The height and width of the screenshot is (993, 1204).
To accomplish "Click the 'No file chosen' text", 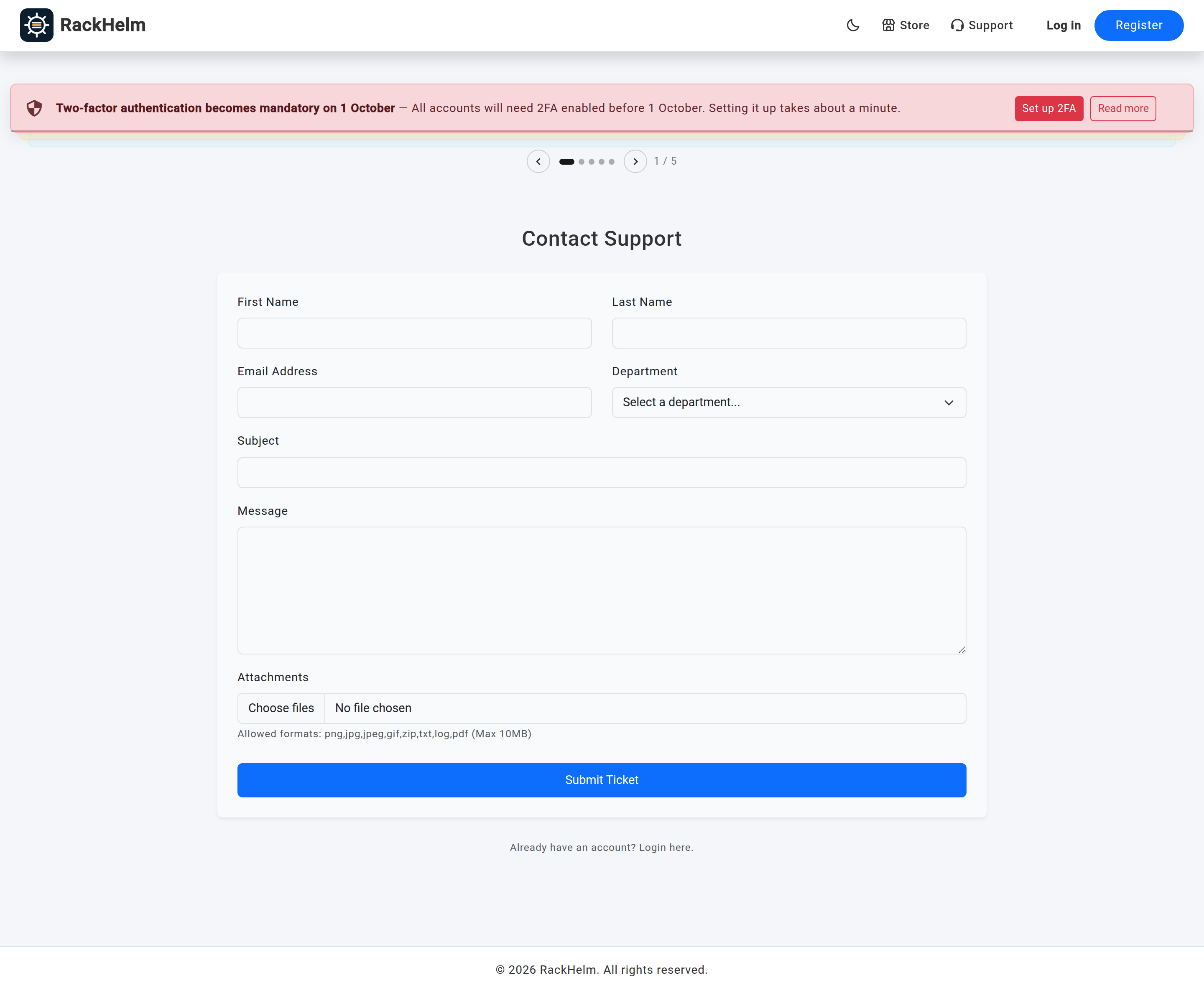I will coord(373,708).
